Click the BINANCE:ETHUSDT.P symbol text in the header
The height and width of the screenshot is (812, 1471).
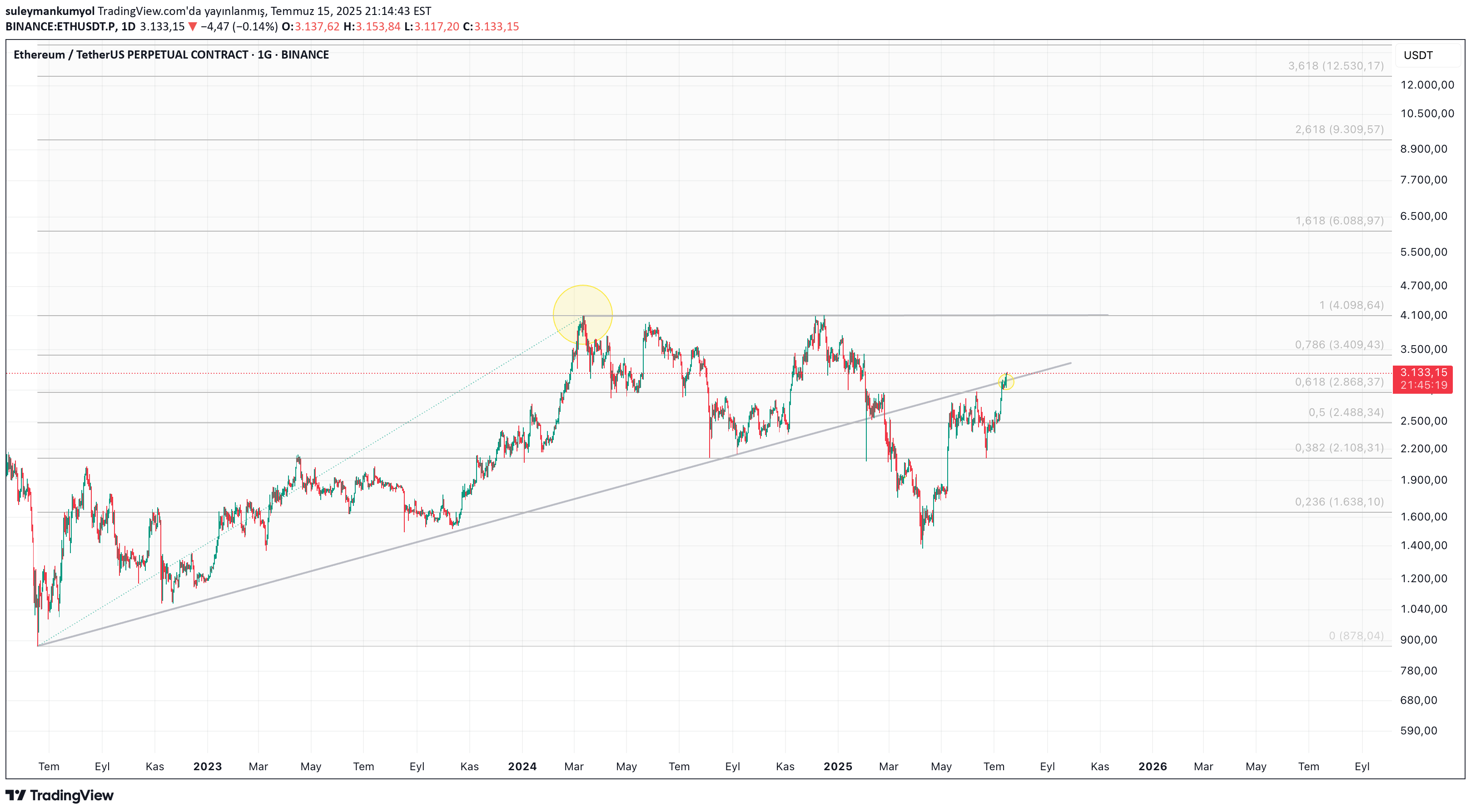[x=60, y=27]
